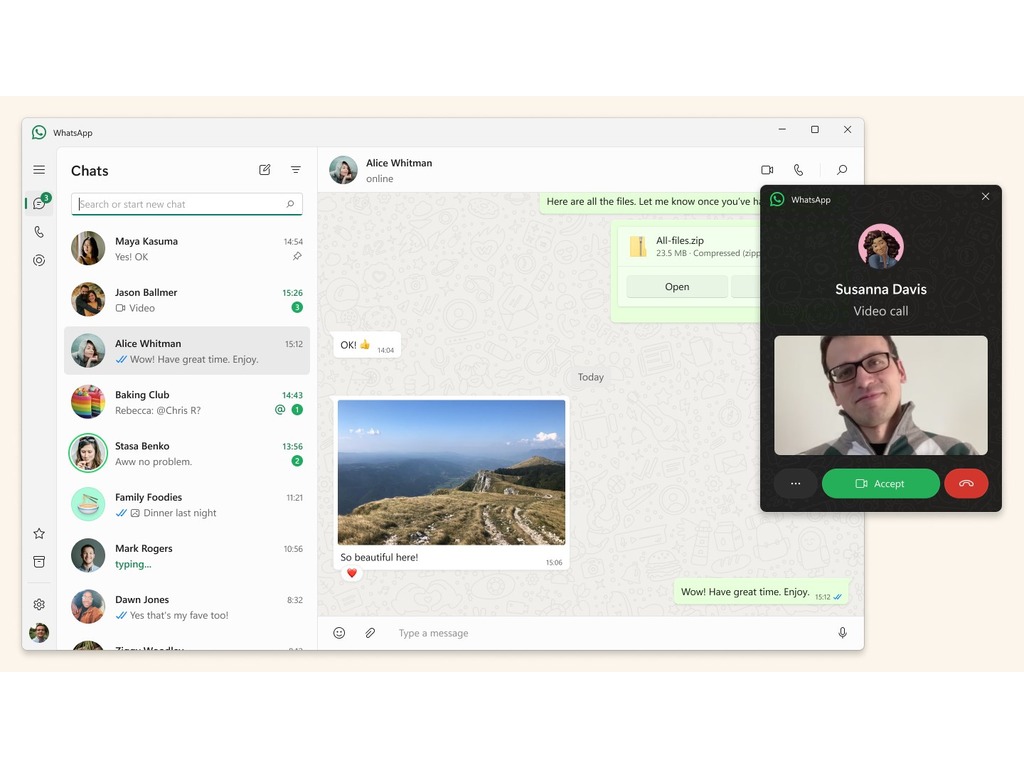The height and width of the screenshot is (768, 1024).
Task: Open more options on incoming call
Action: pyautogui.click(x=795, y=484)
